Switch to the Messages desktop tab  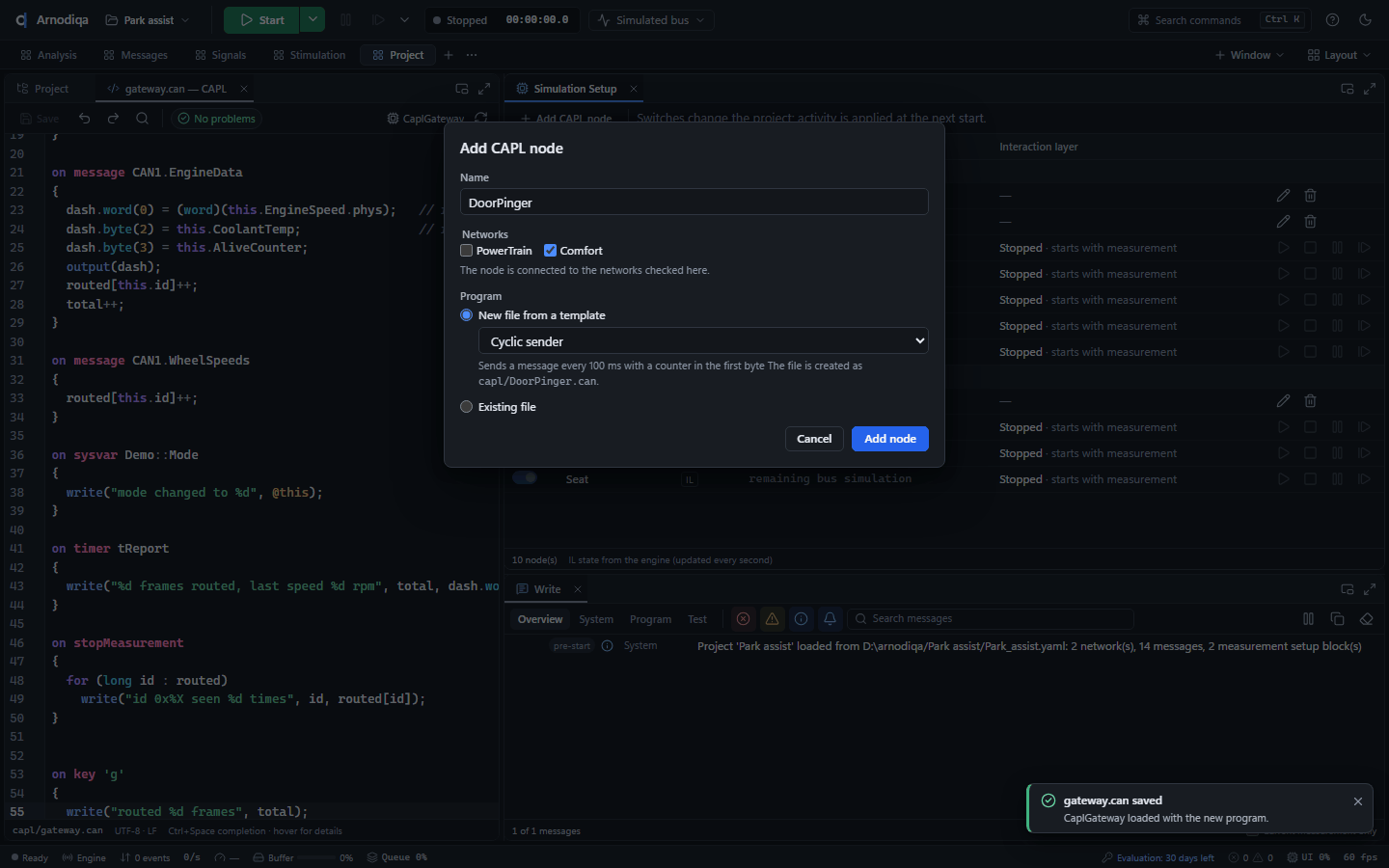click(x=135, y=55)
